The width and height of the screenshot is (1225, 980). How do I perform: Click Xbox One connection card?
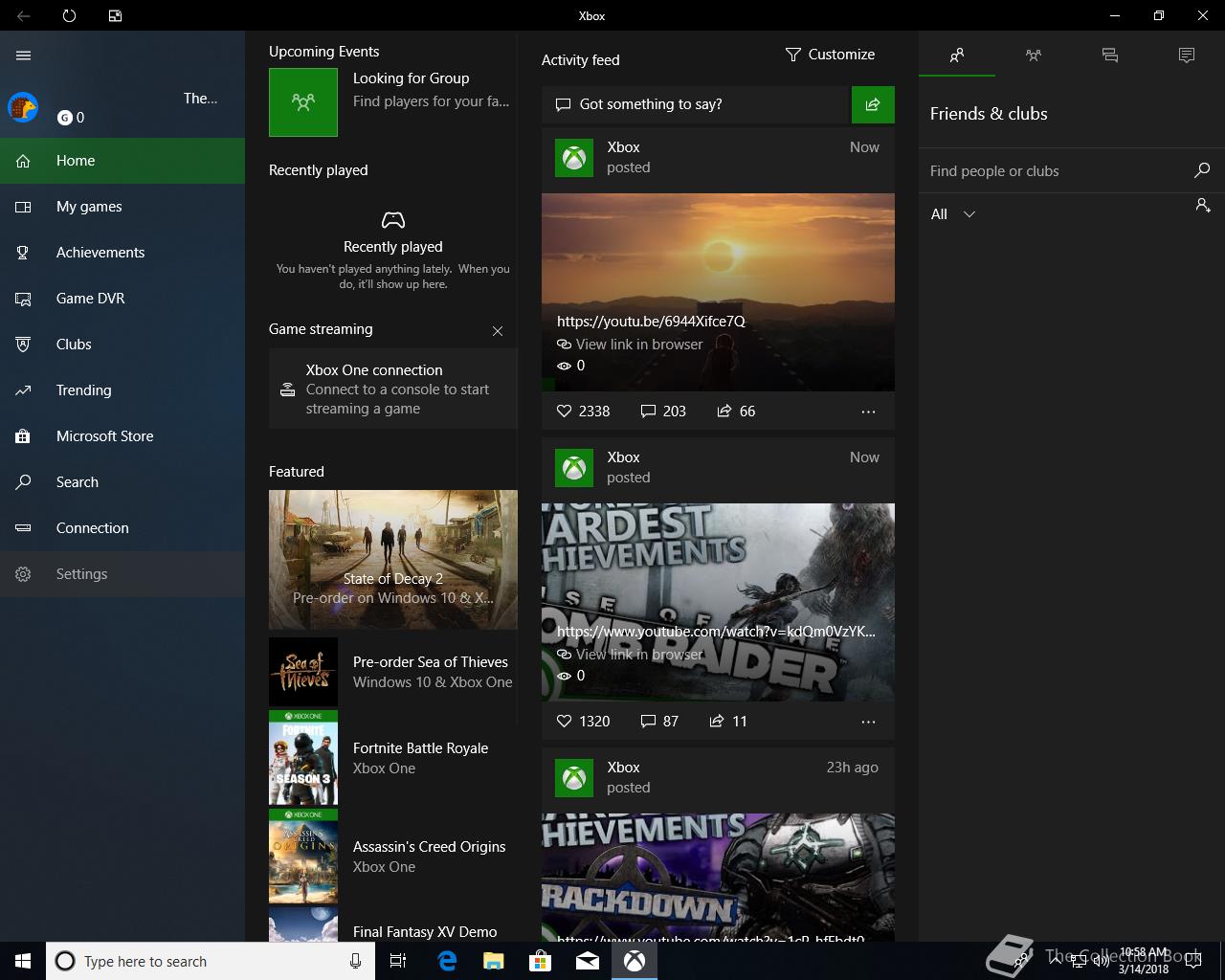pyautogui.click(x=393, y=389)
